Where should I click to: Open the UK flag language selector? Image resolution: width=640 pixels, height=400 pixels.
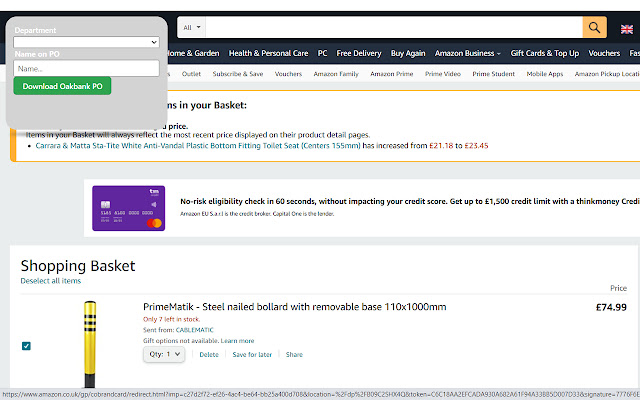point(627,29)
